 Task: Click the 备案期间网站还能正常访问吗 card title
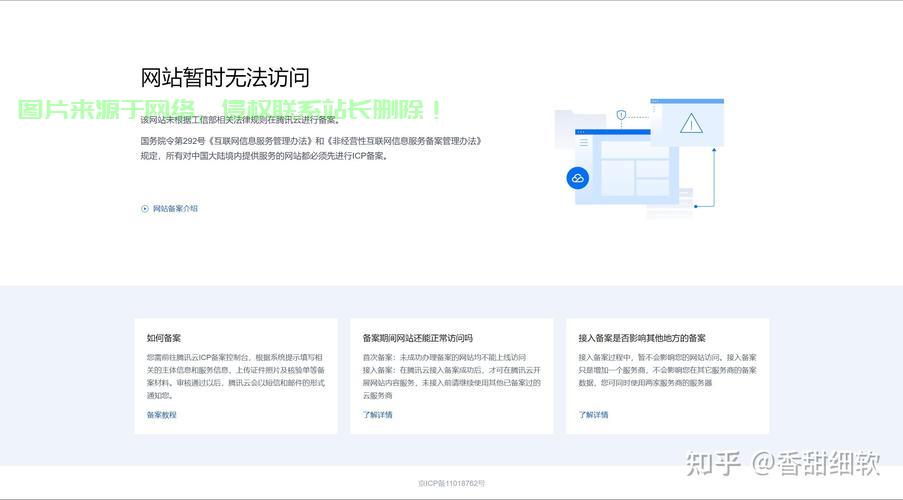(418, 338)
